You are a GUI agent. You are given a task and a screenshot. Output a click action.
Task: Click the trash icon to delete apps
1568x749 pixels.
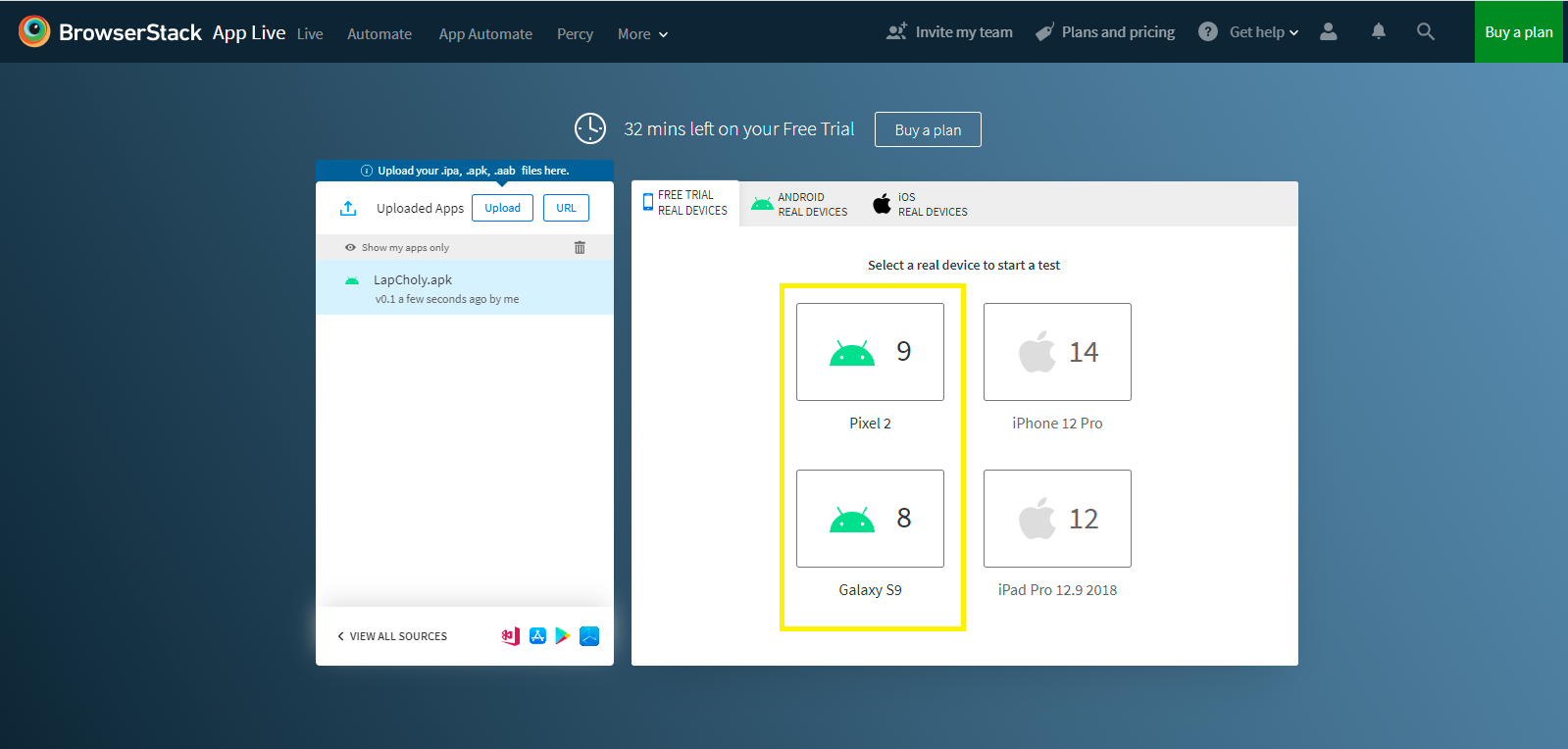(580, 248)
